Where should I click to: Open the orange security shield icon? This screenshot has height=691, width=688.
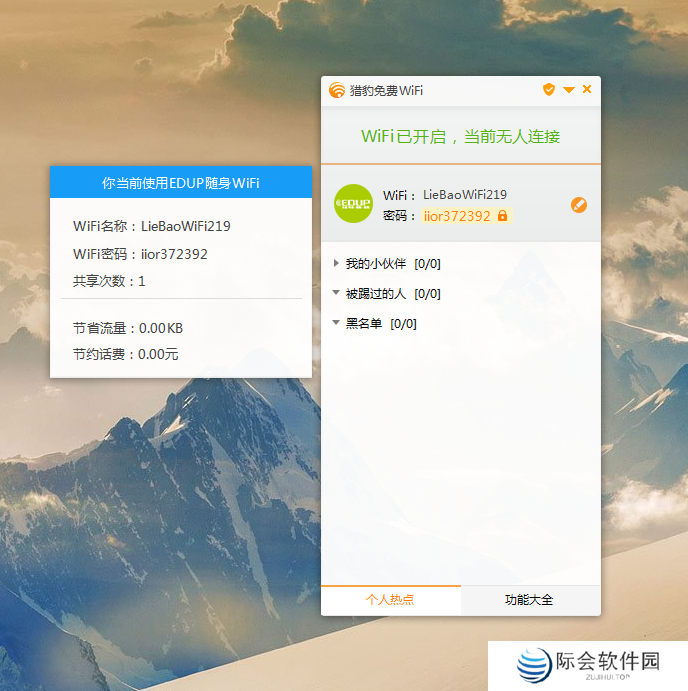[x=549, y=89]
